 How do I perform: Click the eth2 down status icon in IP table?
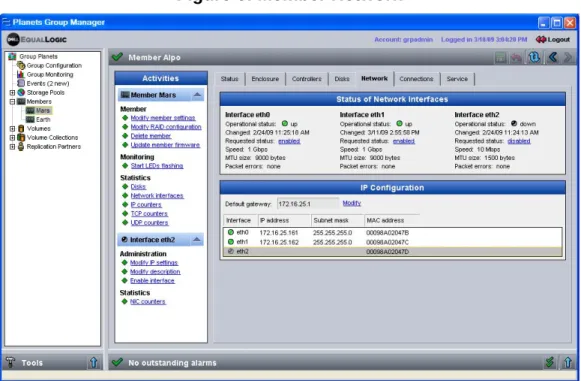(x=231, y=251)
